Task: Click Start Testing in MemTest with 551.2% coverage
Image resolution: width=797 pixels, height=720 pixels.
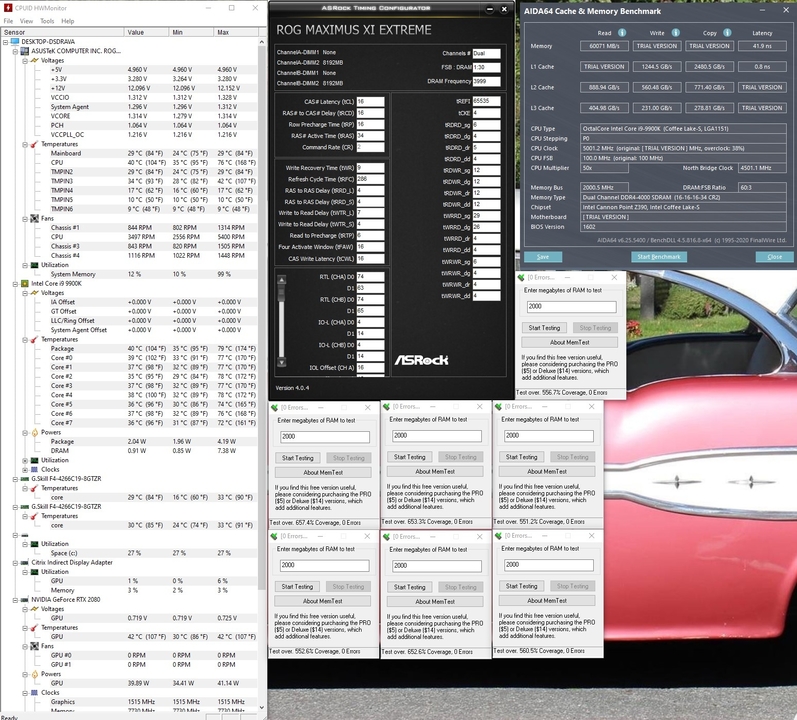Action: click(x=522, y=457)
